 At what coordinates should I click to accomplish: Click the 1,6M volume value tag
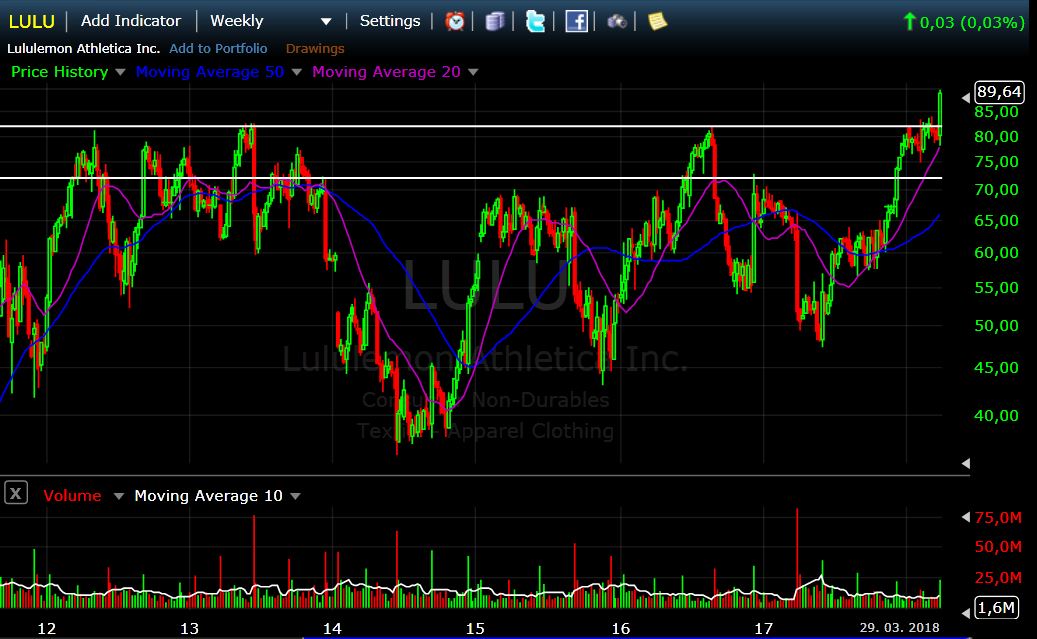995,607
